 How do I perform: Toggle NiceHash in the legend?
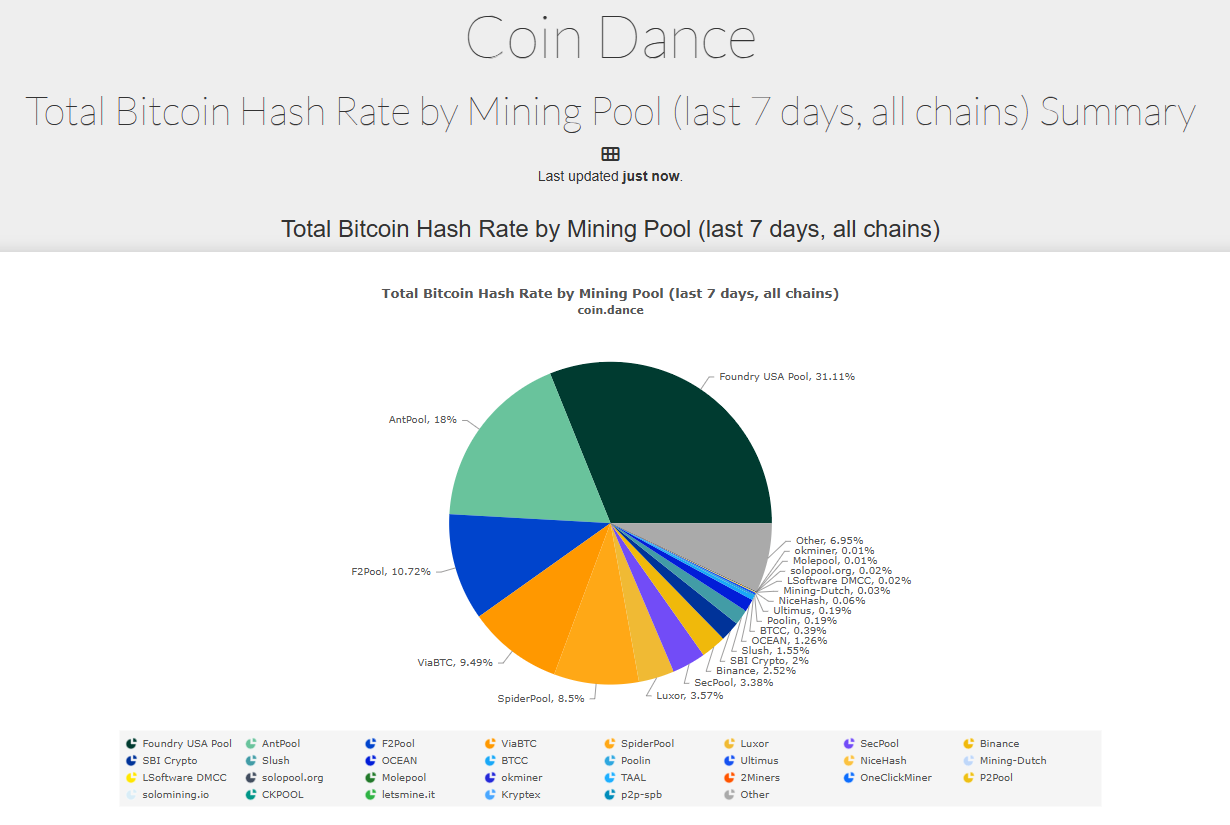[x=849, y=760]
